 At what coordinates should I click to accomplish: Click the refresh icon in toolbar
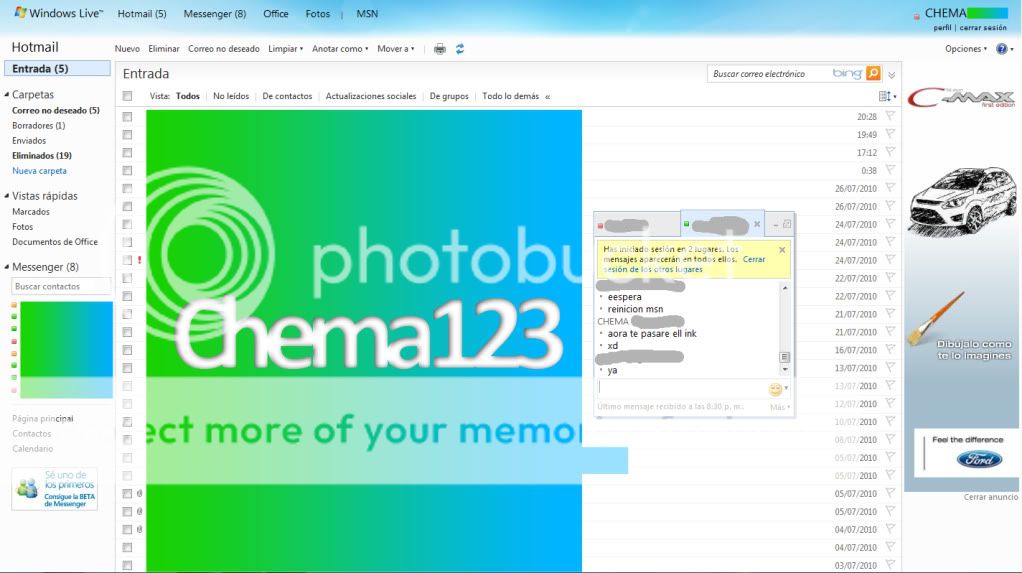[x=460, y=49]
